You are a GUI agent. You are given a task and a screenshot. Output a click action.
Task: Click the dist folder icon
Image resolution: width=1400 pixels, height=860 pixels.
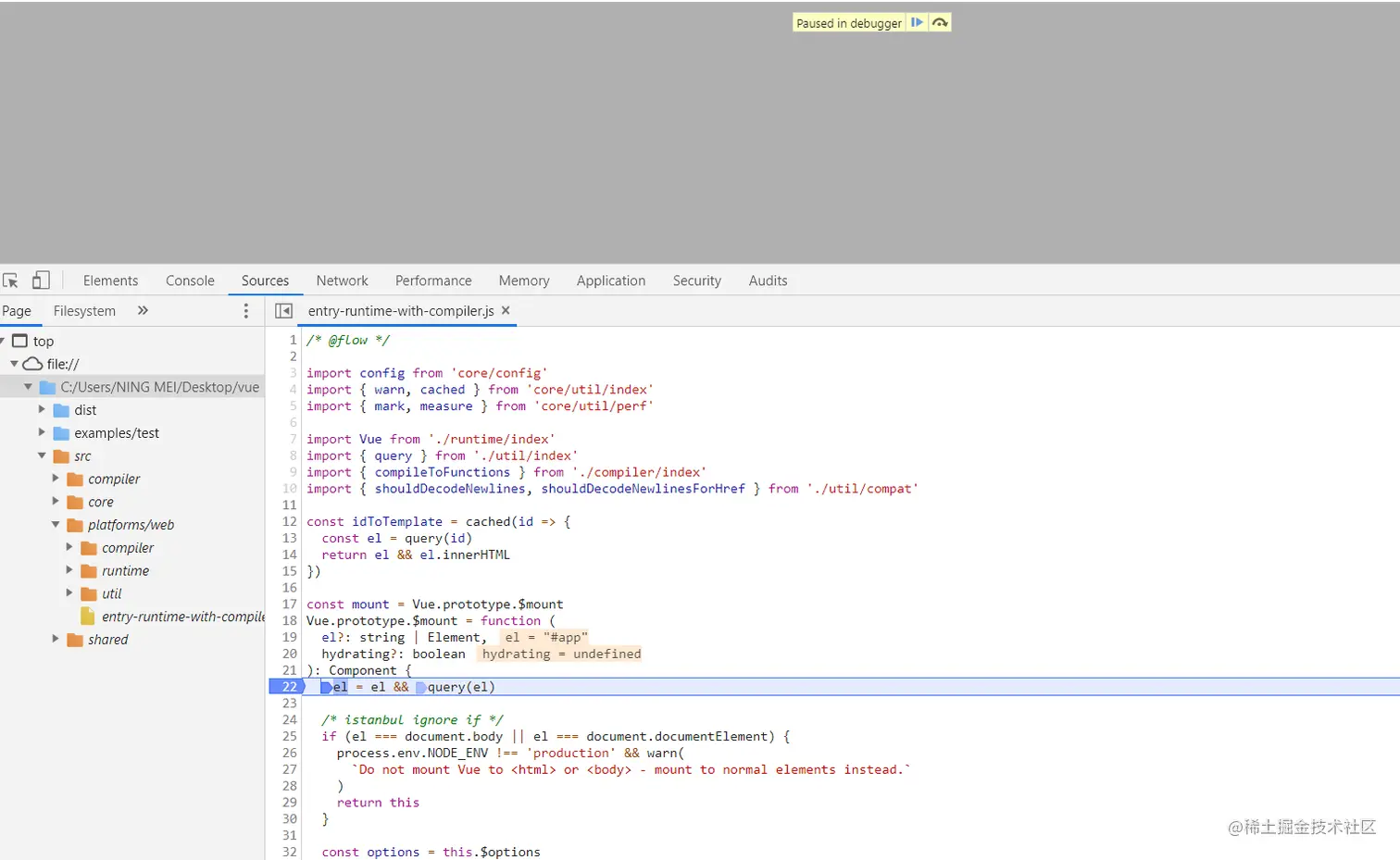pyautogui.click(x=61, y=410)
